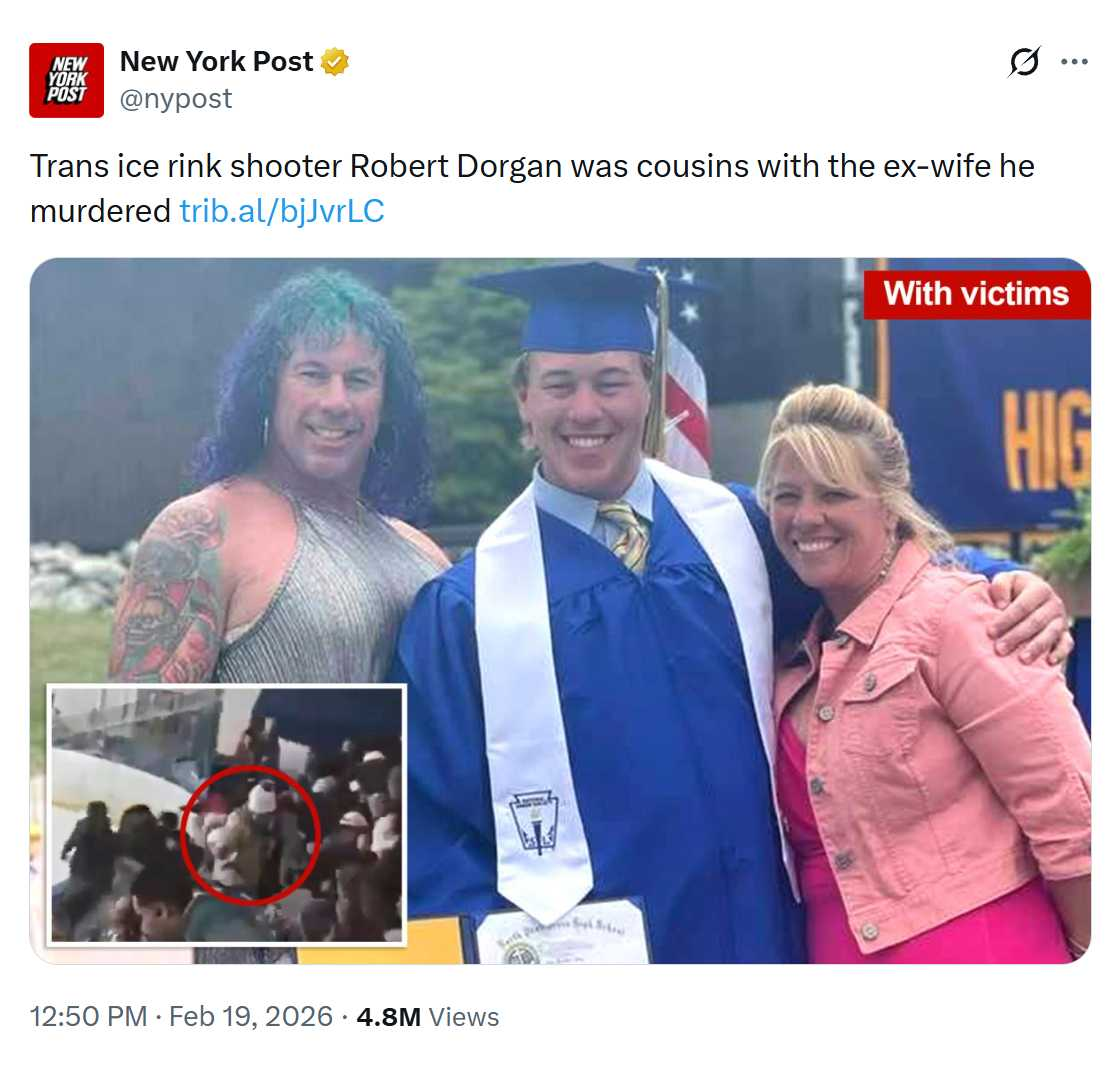1117x1066 pixels.
Task: Click the Feb 19, 2026 date
Action: click(x=251, y=1016)
